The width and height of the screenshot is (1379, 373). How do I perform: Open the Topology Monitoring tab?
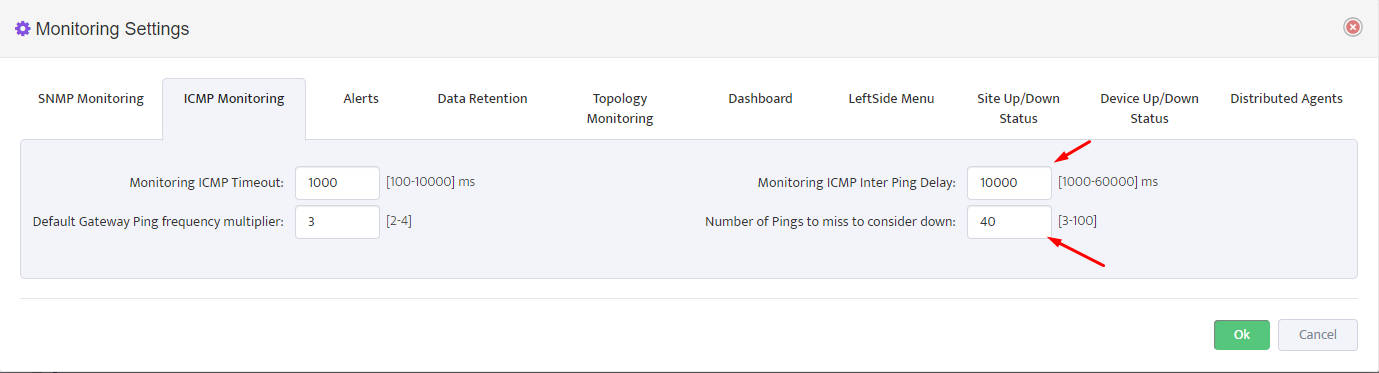coord(620,108)
